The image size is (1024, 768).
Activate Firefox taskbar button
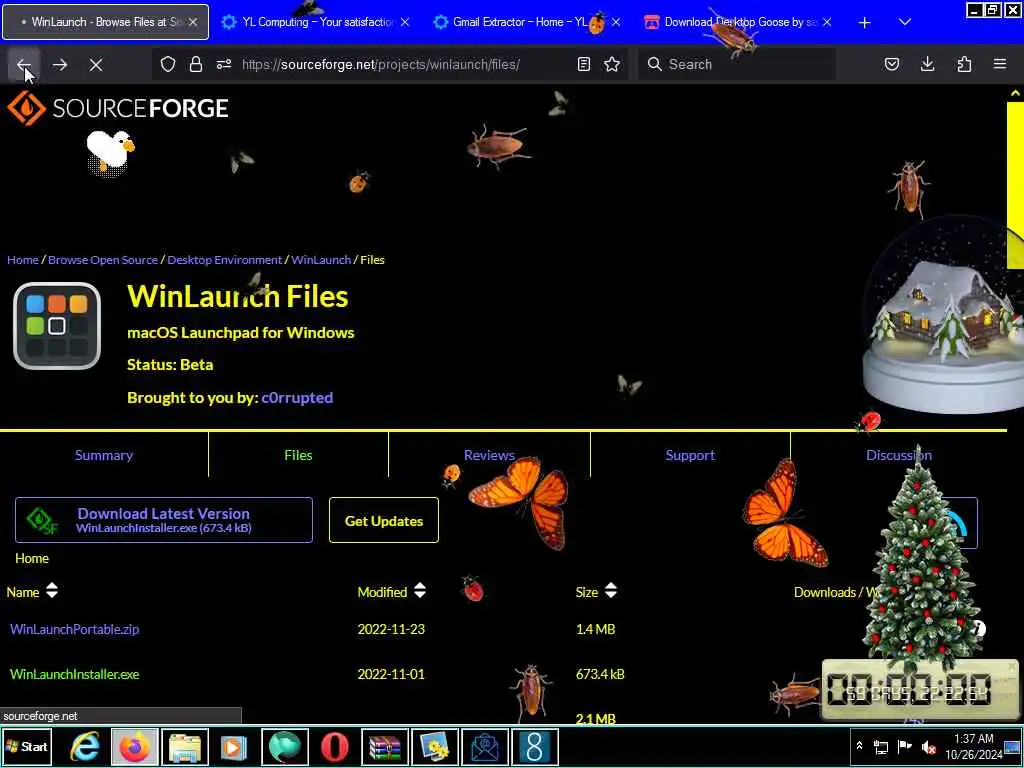(x=135, y=746)
